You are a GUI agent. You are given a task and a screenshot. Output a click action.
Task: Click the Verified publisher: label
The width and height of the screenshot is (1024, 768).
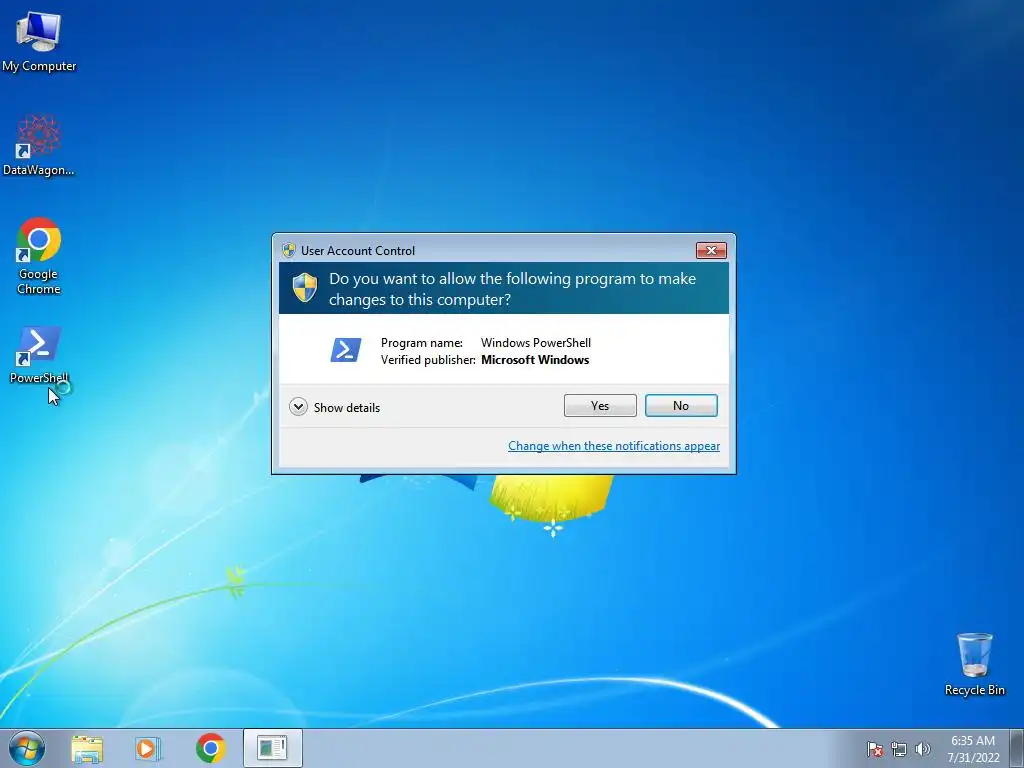[x=428, y=360]
